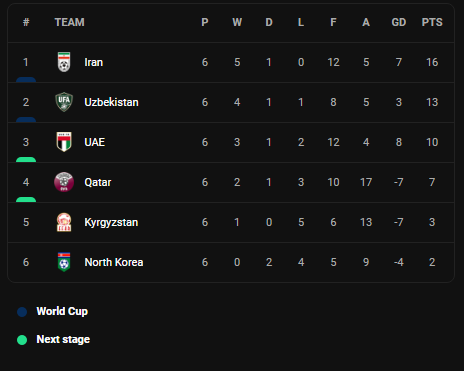Click the Uzbekistan UFA crest icon
464x371 pixels.
pyautogui.click(x=64, y=102)
